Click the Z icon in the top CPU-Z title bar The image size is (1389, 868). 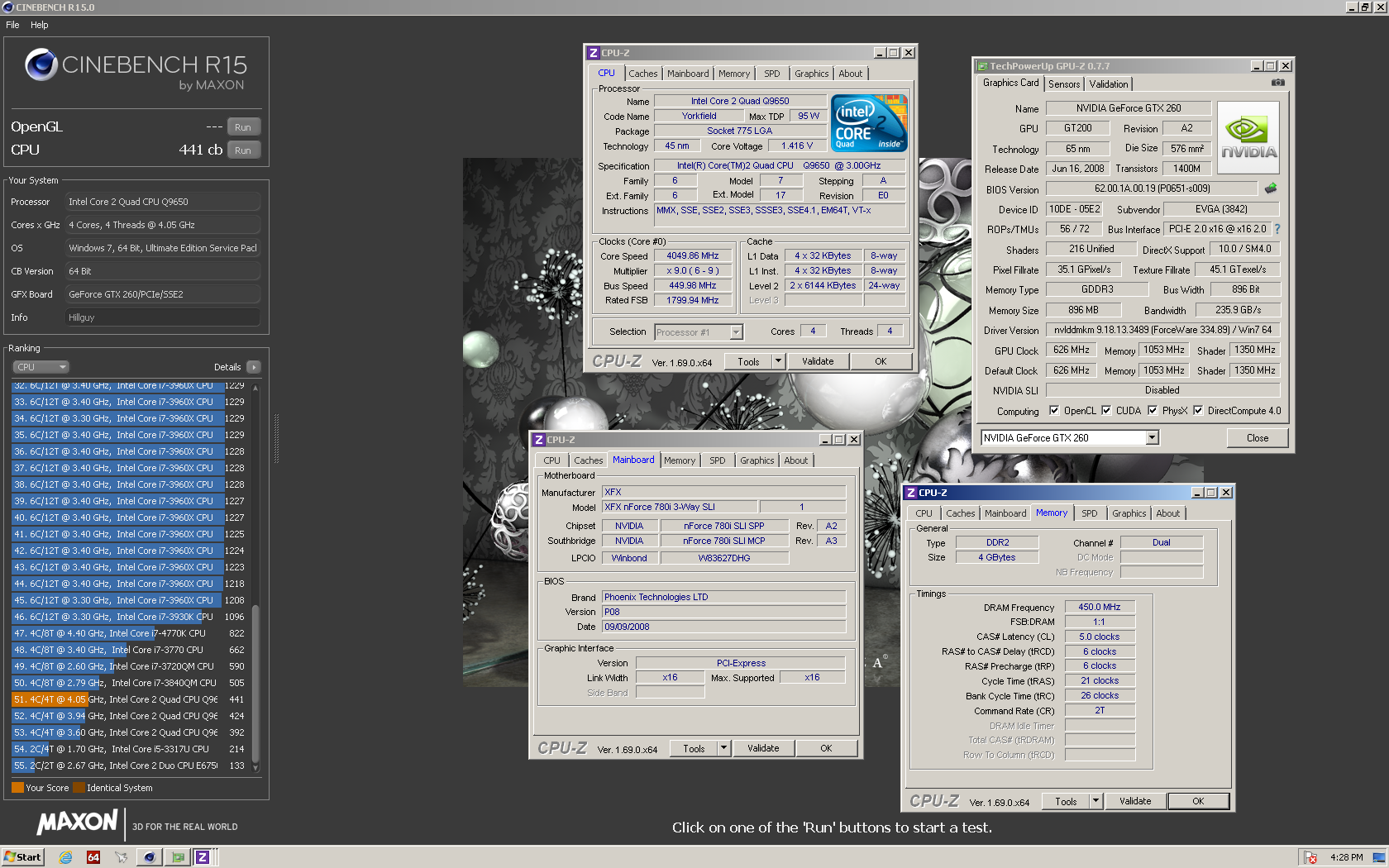click(593, 53)
